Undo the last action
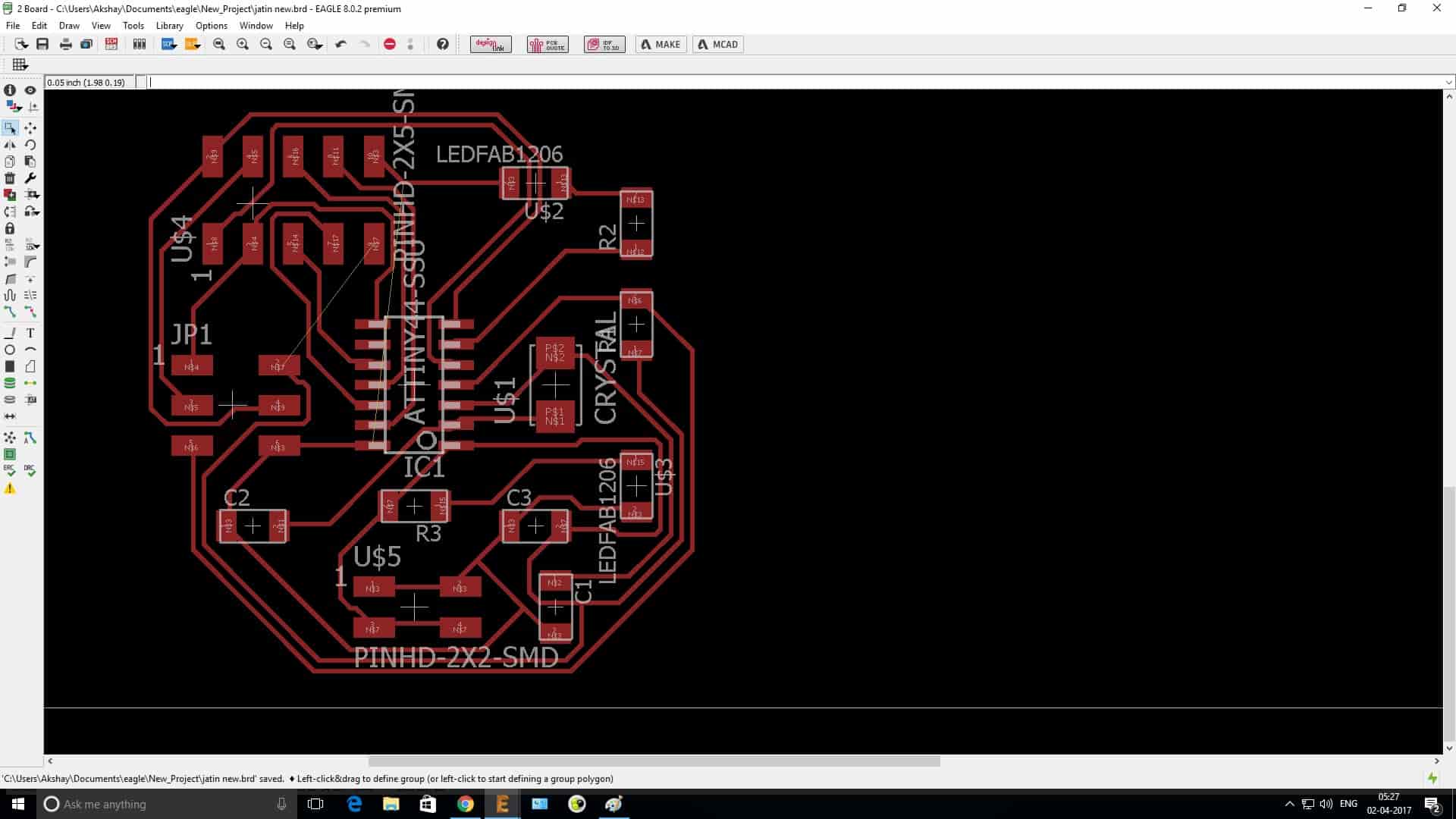The width and height of the screenshot is (1456, 819). (x=341, y=44)
